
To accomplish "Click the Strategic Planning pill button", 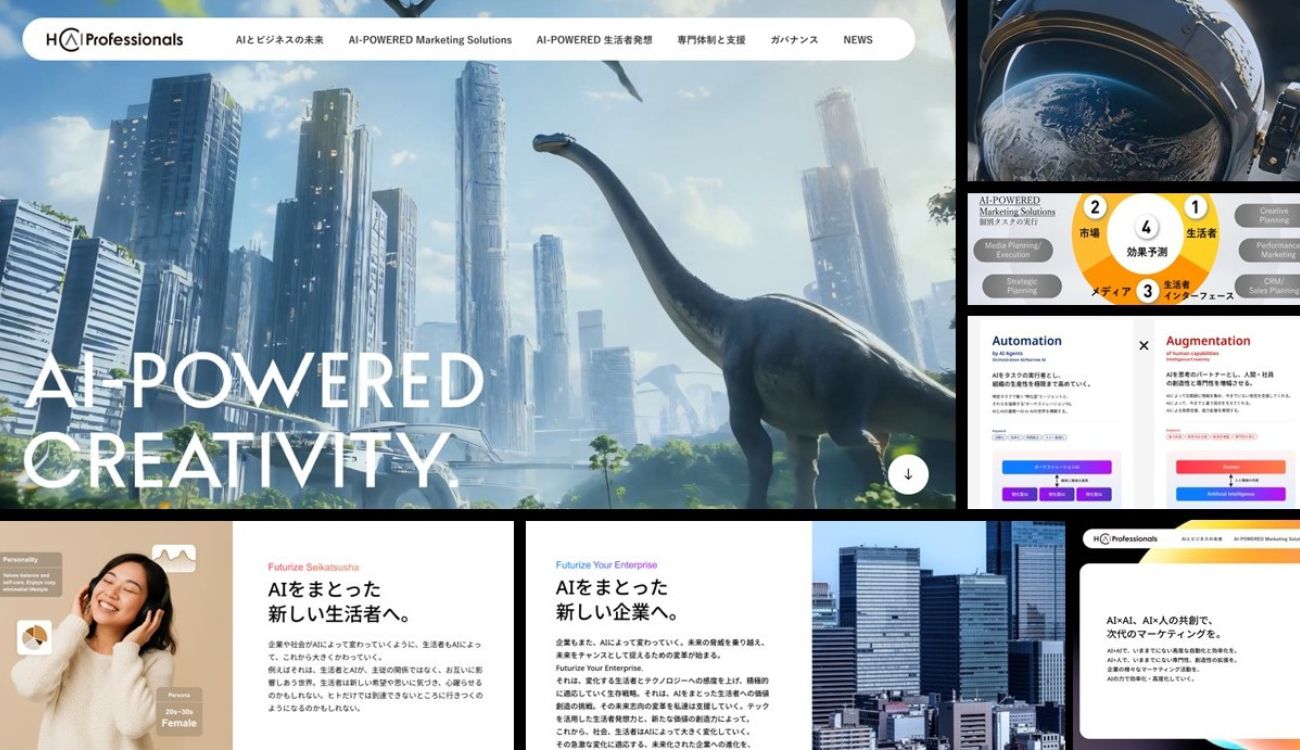I will click(x=1021, y=286).
